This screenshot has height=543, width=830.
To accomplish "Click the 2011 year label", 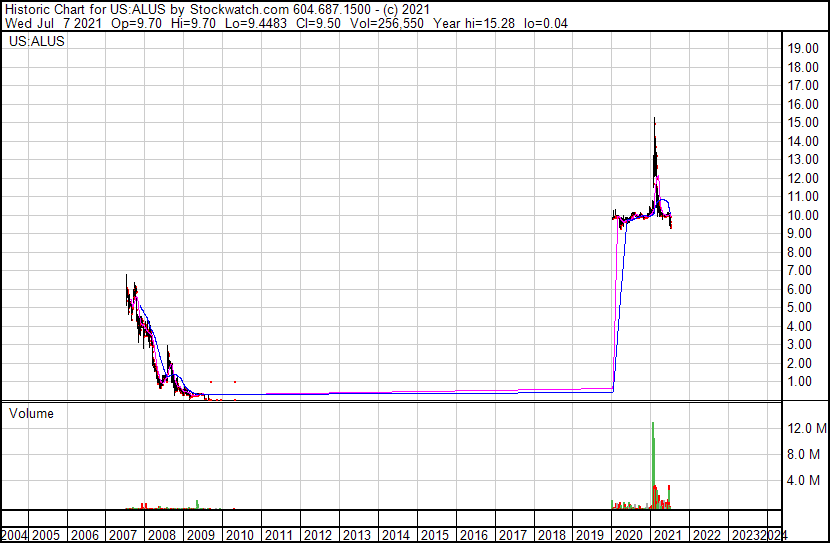I will coord(278,535).
